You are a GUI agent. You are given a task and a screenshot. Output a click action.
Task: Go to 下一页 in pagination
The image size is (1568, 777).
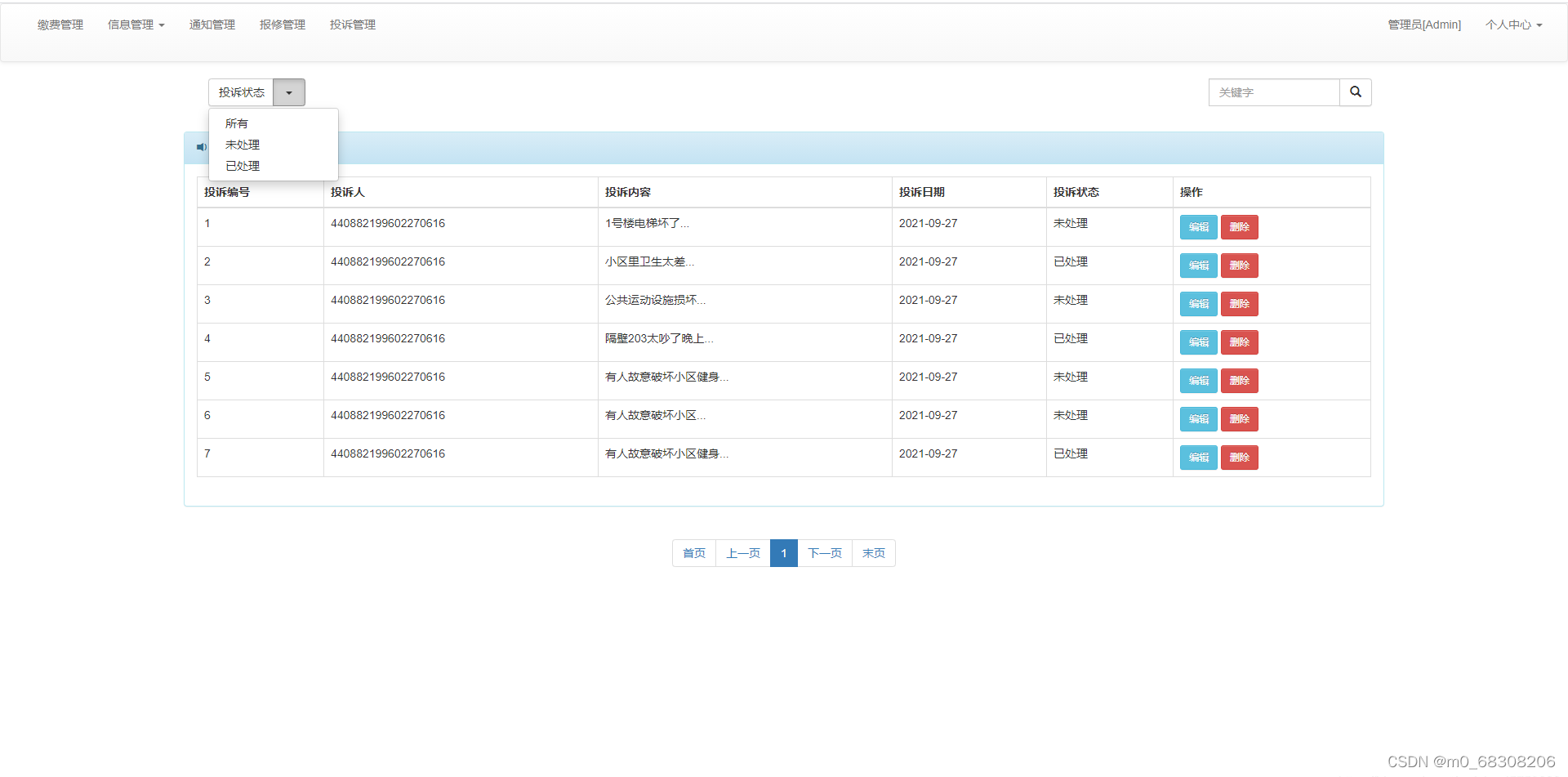[x=825, y=553]
